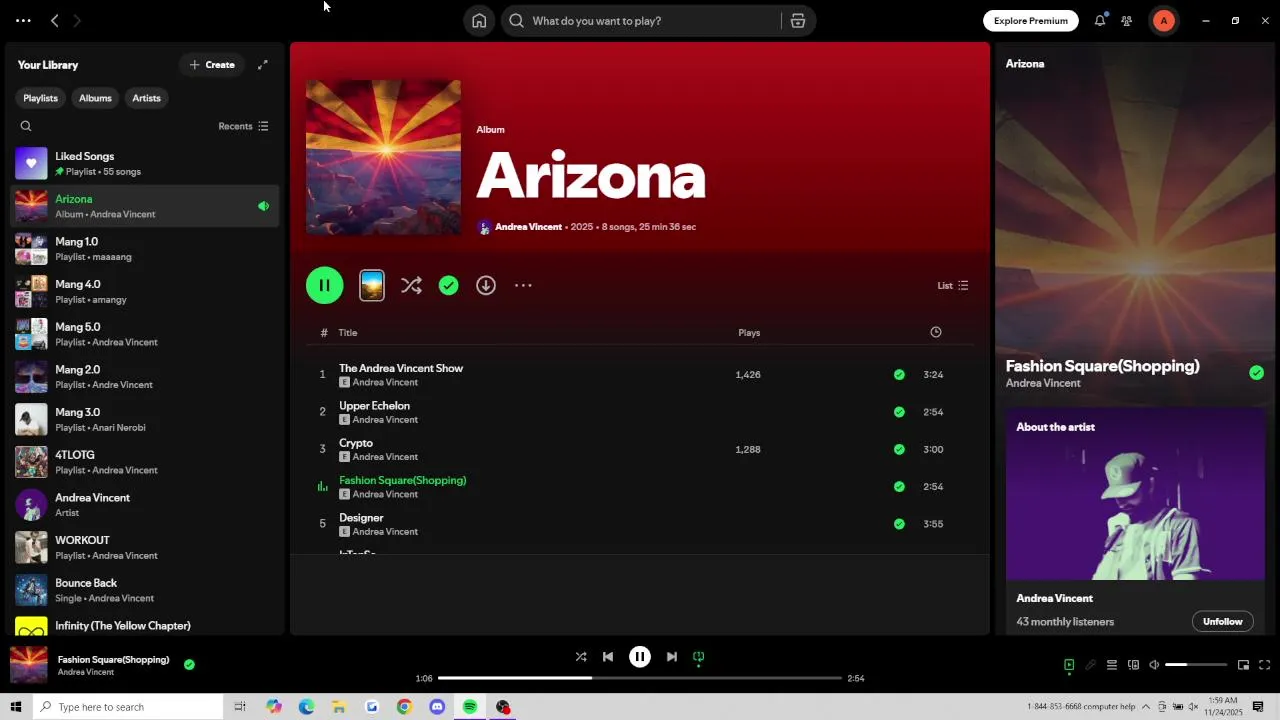Open Andrea Vincent link under album title
The image size is (1280, 720).
528,227
